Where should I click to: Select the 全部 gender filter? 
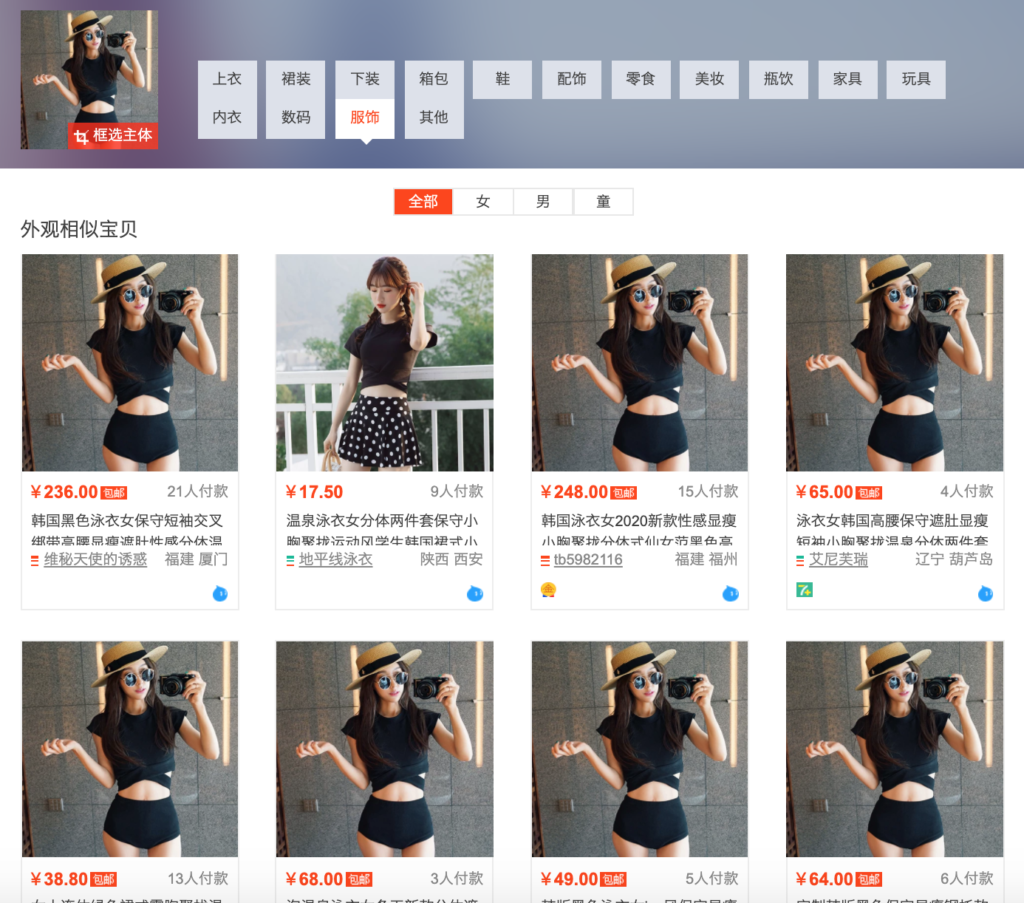click(x=423, y=201)
